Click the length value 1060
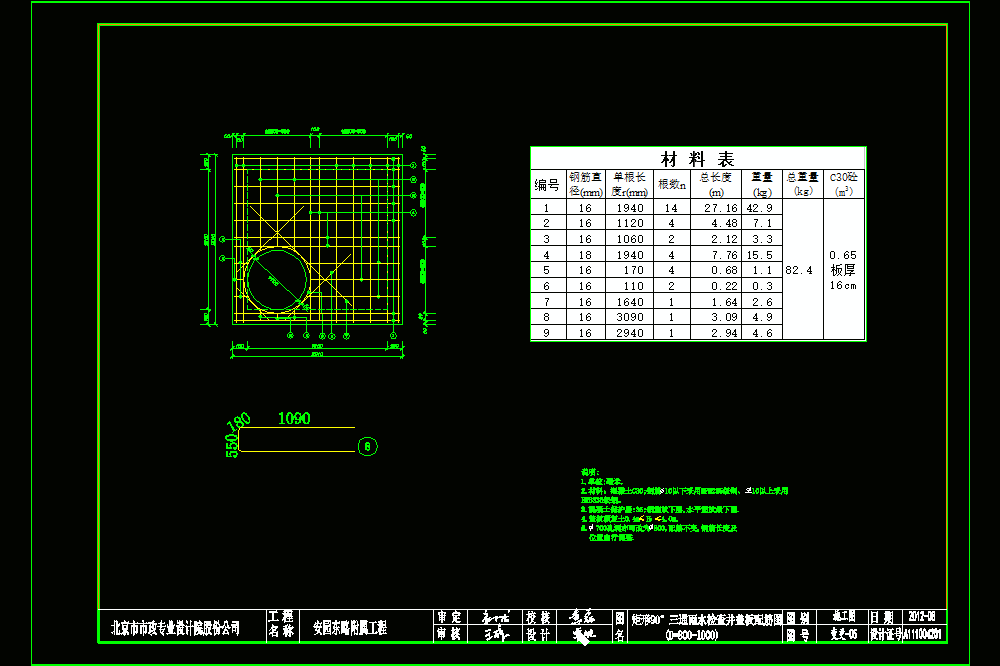 [x=629, y=239]
